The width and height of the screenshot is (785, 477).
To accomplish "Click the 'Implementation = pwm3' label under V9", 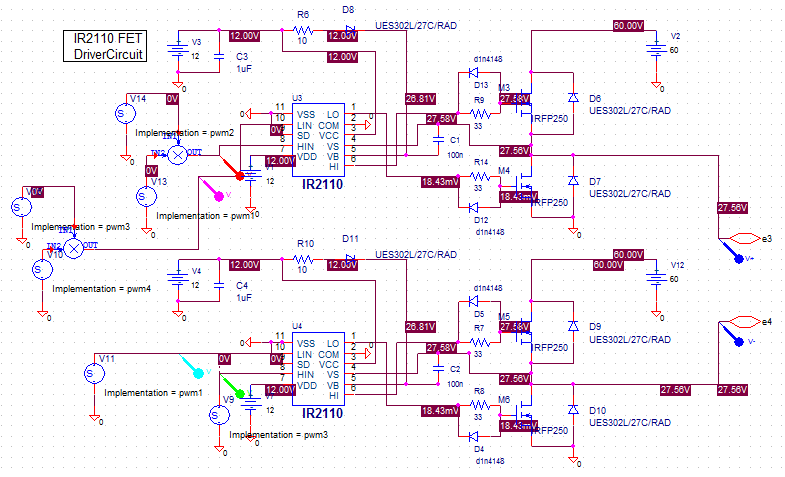I will point(278,434).
